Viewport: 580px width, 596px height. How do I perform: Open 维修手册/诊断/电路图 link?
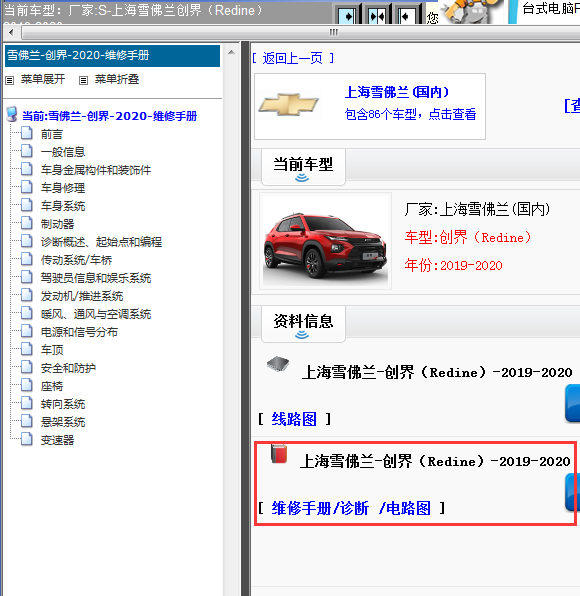click(351, 508)
